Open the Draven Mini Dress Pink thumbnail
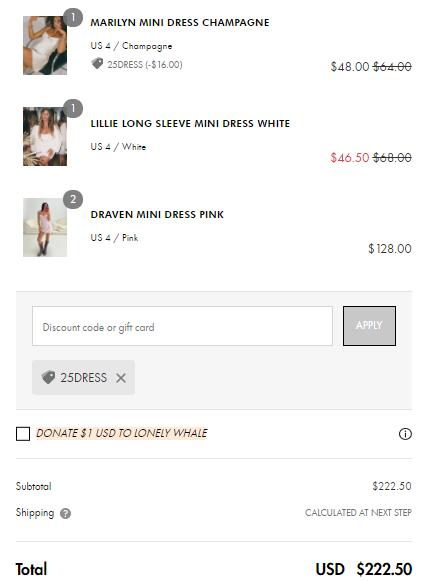Image resolution: width=425 pixels, height=581 pixels. (x=45, y=228)
